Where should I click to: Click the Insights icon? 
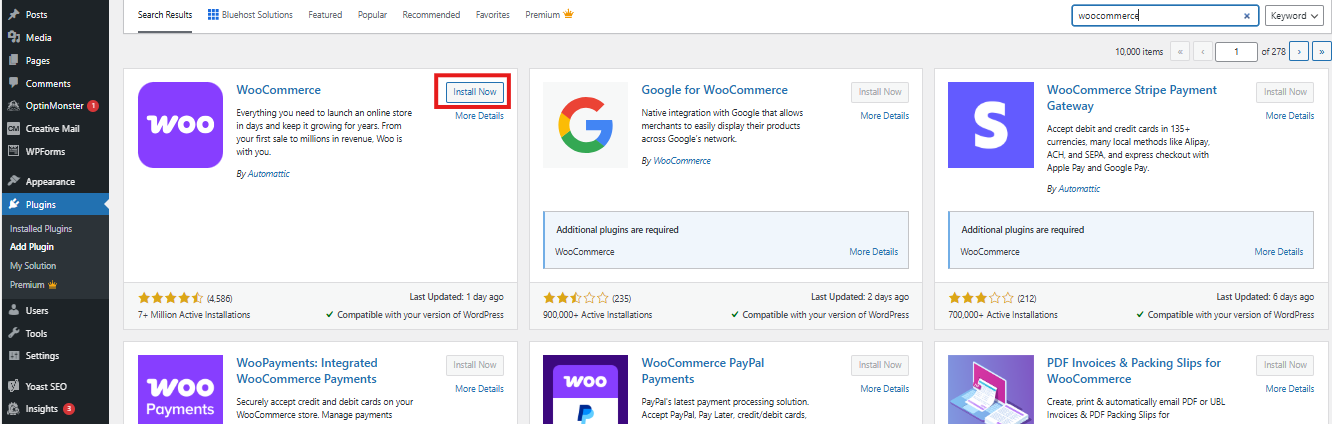point(13,408)
